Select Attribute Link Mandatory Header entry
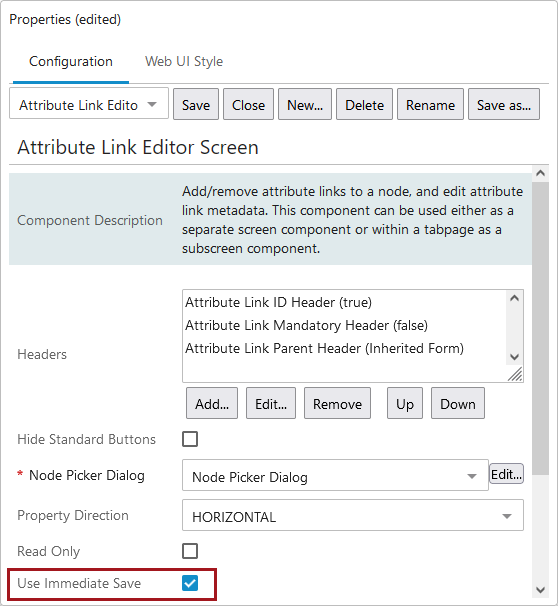Image resolution: width=558 pixels, height=606 pixels. tap(306, 325)
